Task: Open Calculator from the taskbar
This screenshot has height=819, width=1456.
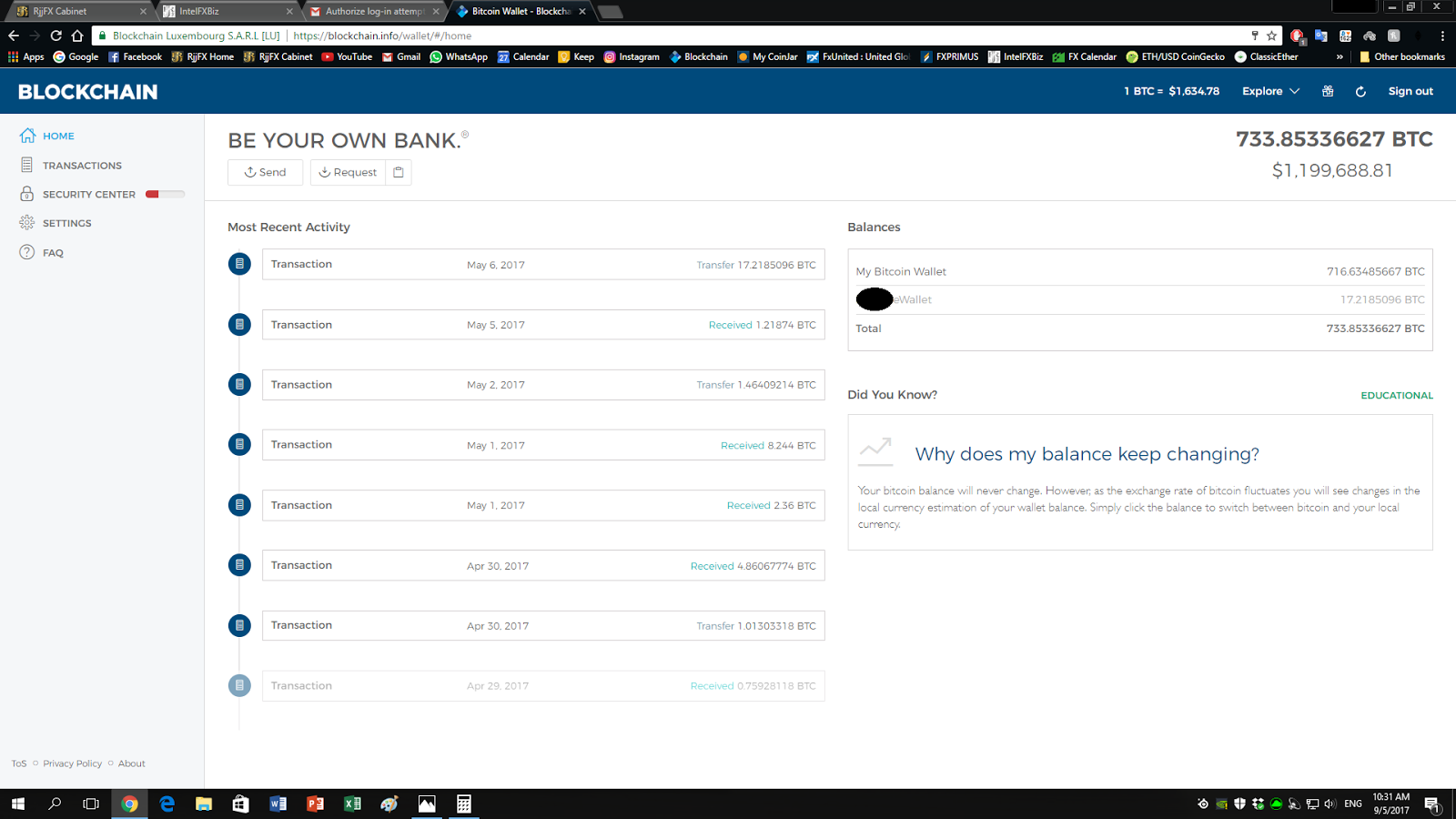Action: [x=464, y=804]
